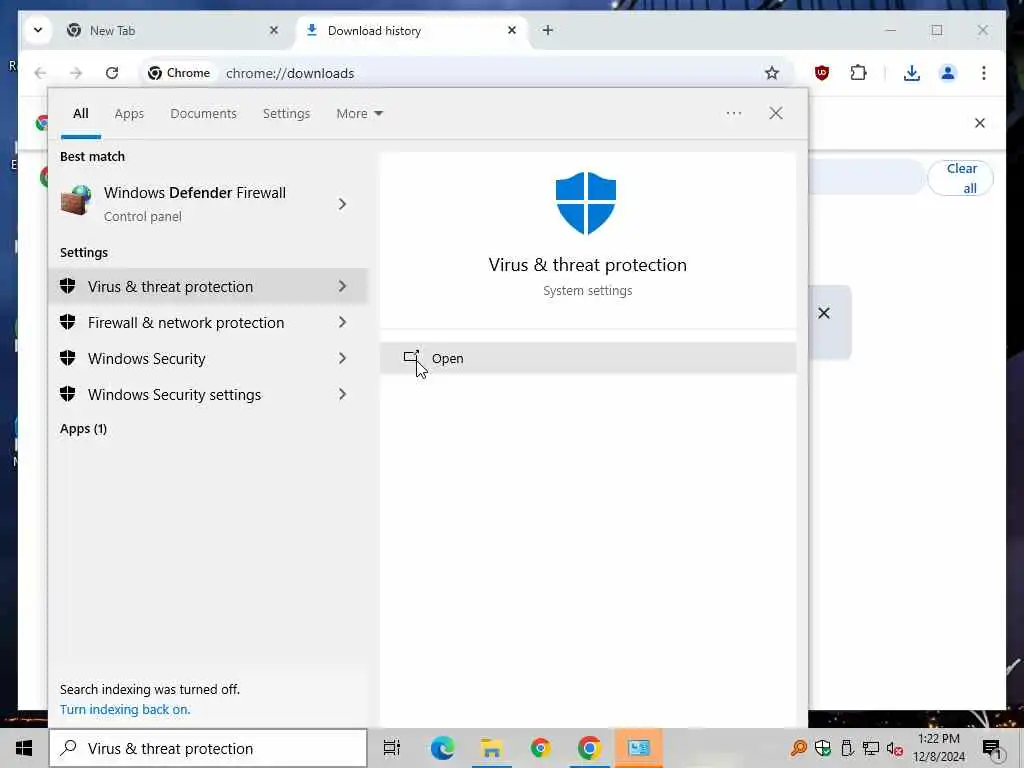Click the Windows Security tray shield icon
This screenshot has width=1024, height=768.
pyautogui.click(x=823, y=748)
